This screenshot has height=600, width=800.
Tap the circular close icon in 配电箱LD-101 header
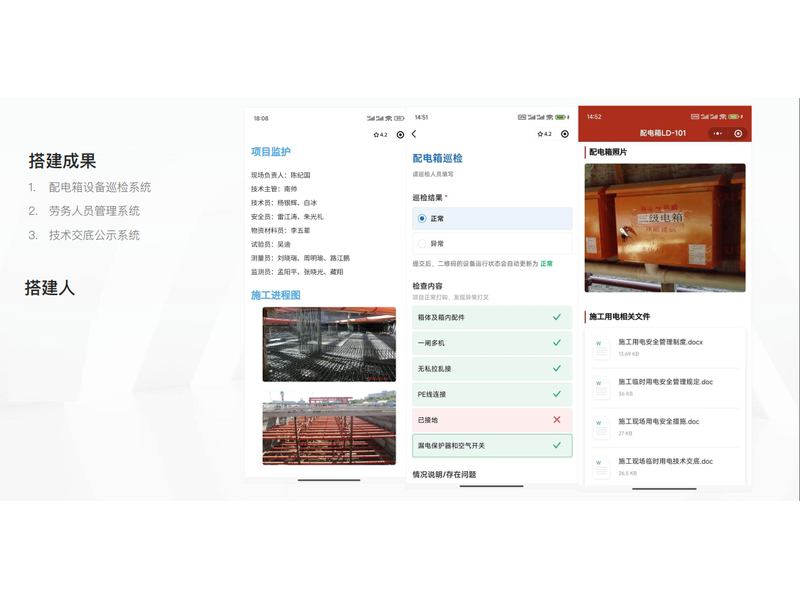tap(738, 133)
